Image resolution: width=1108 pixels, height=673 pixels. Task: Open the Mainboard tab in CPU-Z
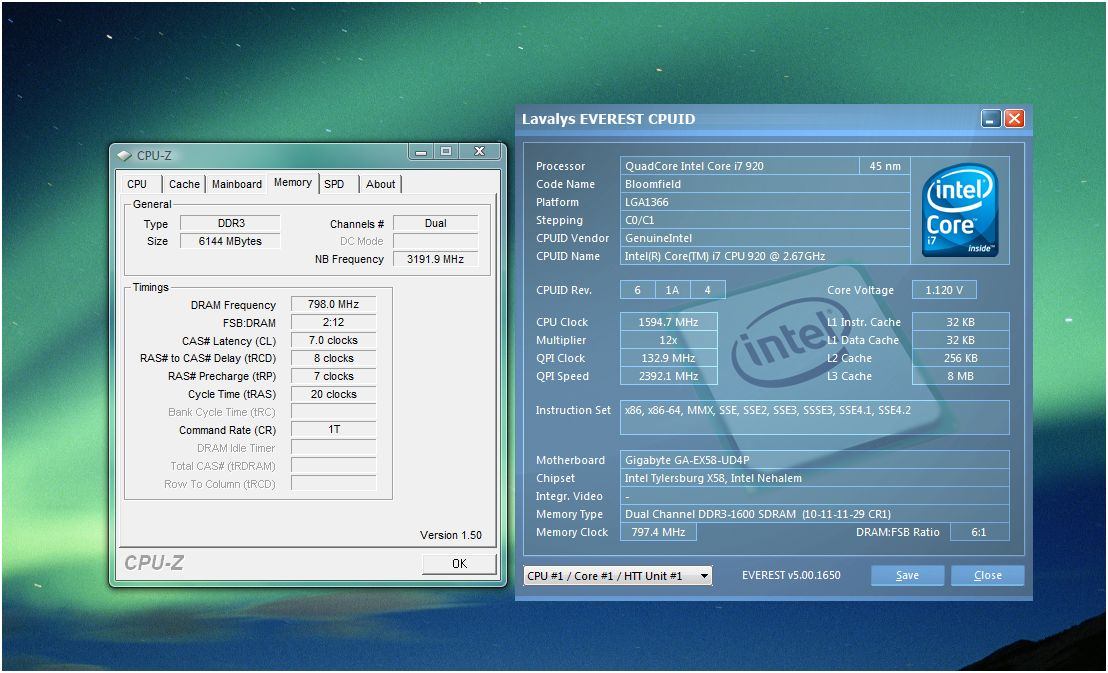[x=237, y=184]
